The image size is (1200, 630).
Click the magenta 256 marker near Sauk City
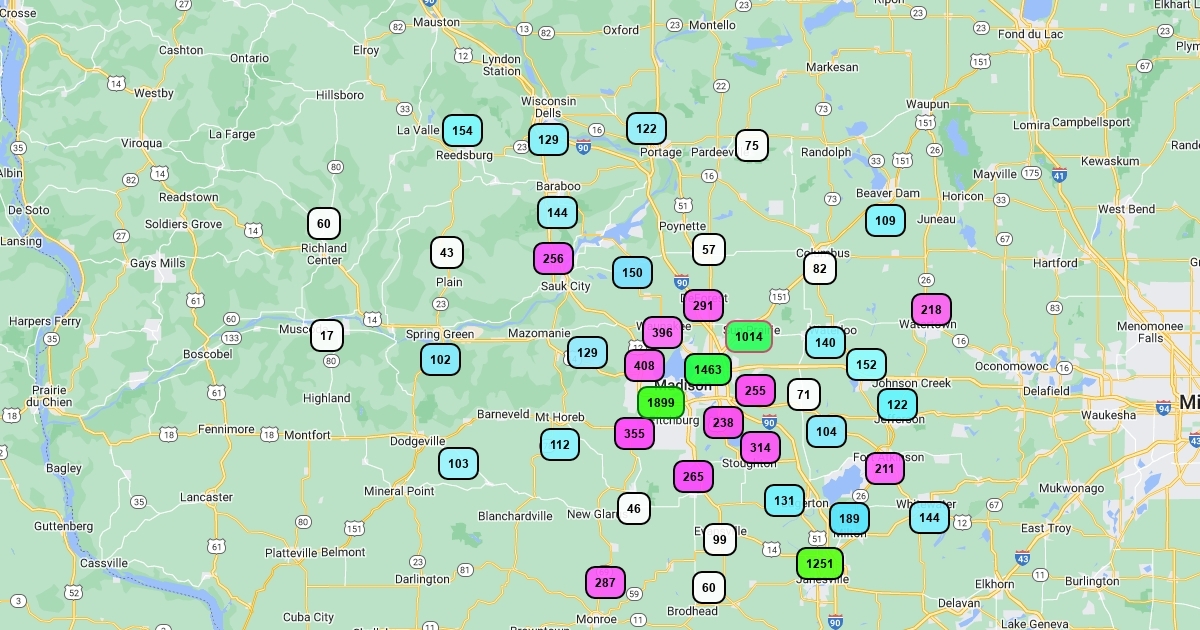553,259
